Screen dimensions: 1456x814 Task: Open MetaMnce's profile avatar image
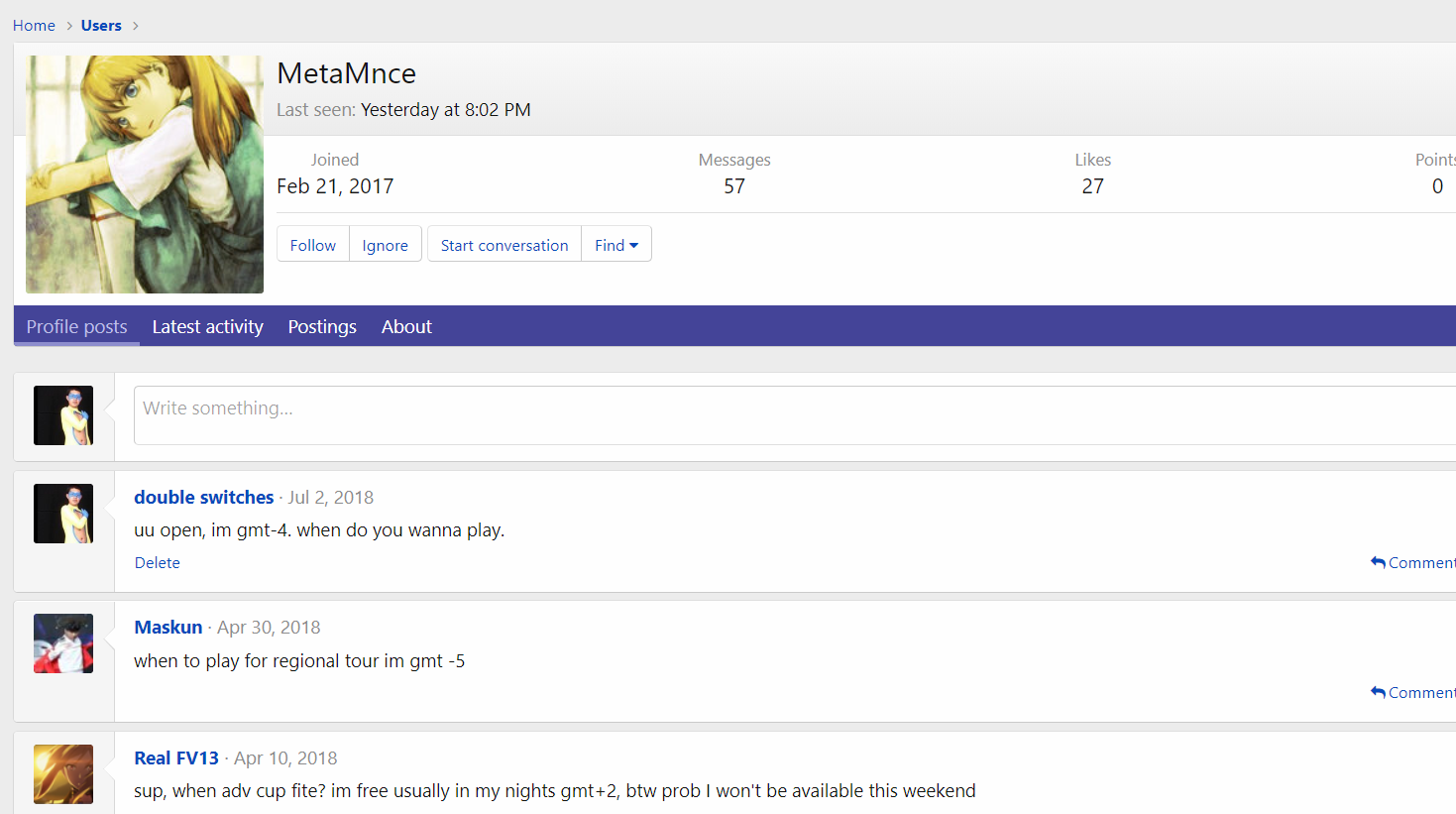[145, 174]
